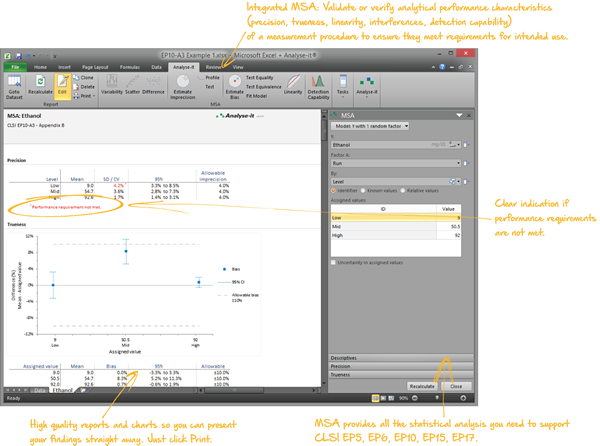Click the Delete report icon
Viewport: 600px width, 446px height.
84,87
